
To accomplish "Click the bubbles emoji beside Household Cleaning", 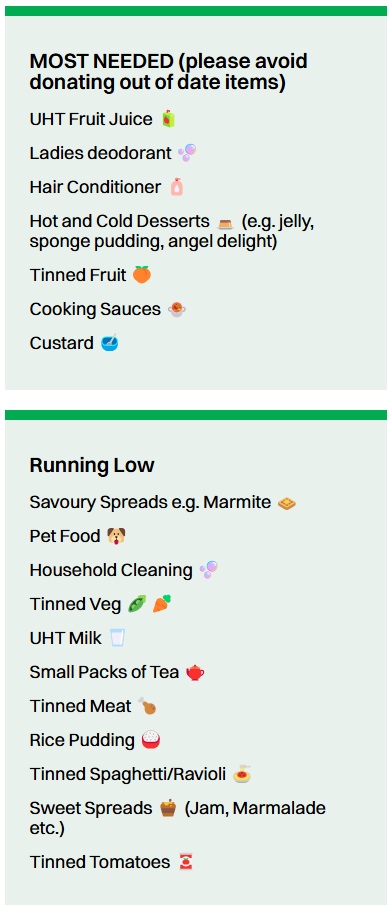I will (208, 570).
